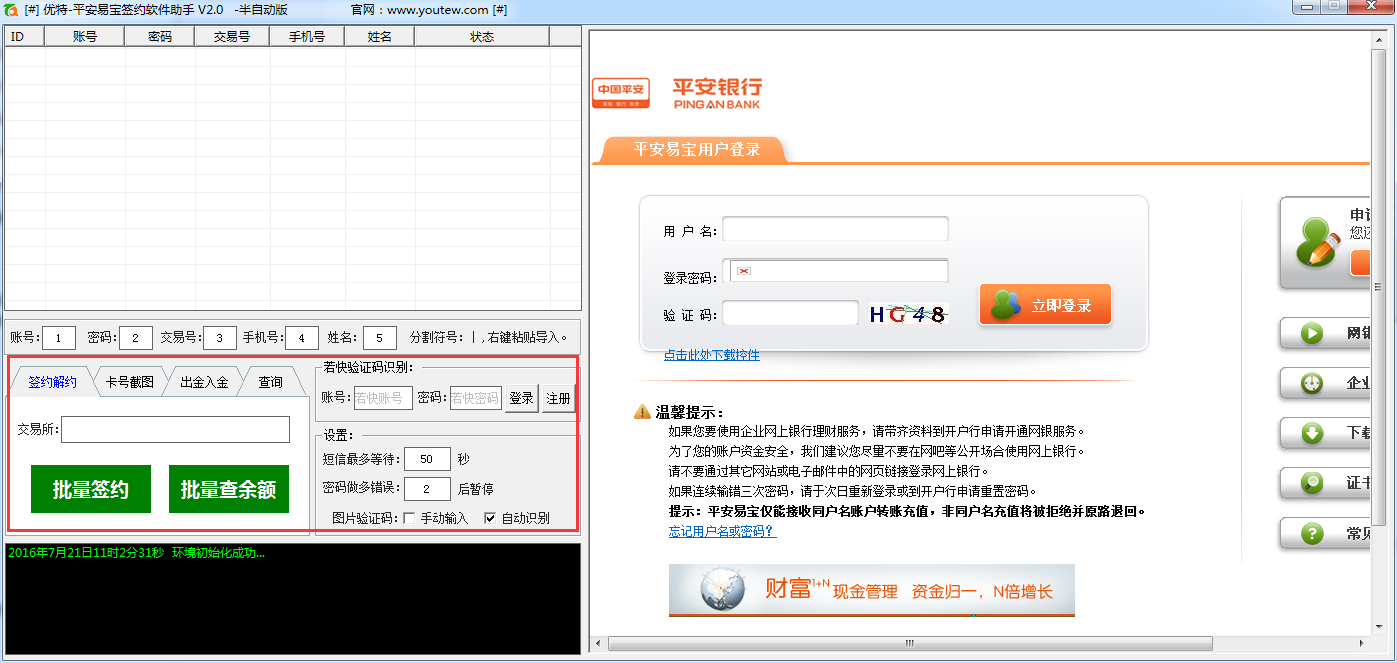Viewport: 1397px width, 663px height.
Task: Focus the 若快密码 input field
Action: pyautogui.click(x=476, y=398)
